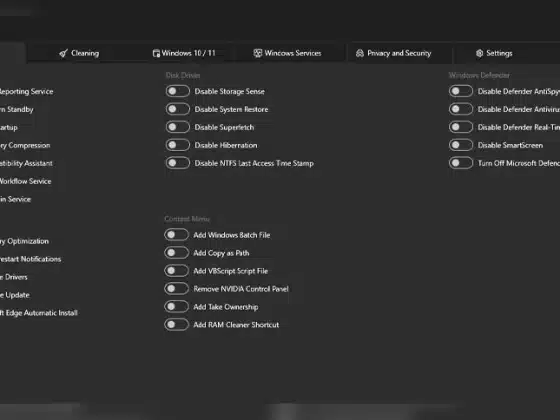The height and width of the screenshot is (420, 560).
Task: Click the 'Add RAM Cleaner Shortcut' label
Action: click(236, 325)
